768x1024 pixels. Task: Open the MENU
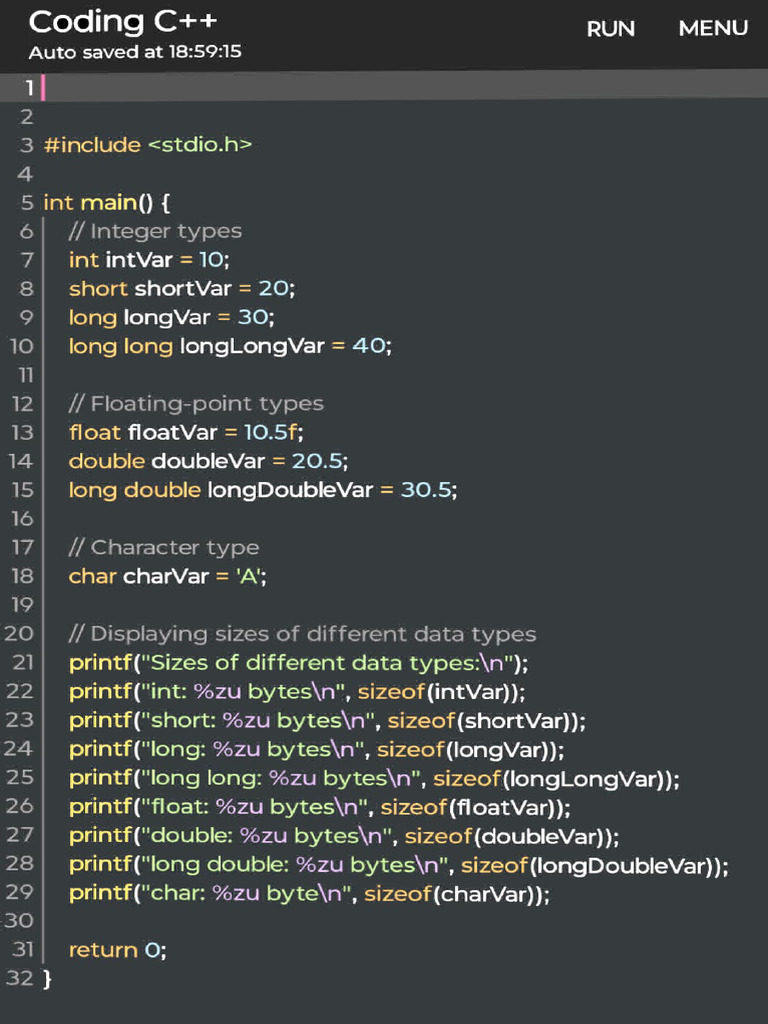(712, 28)
